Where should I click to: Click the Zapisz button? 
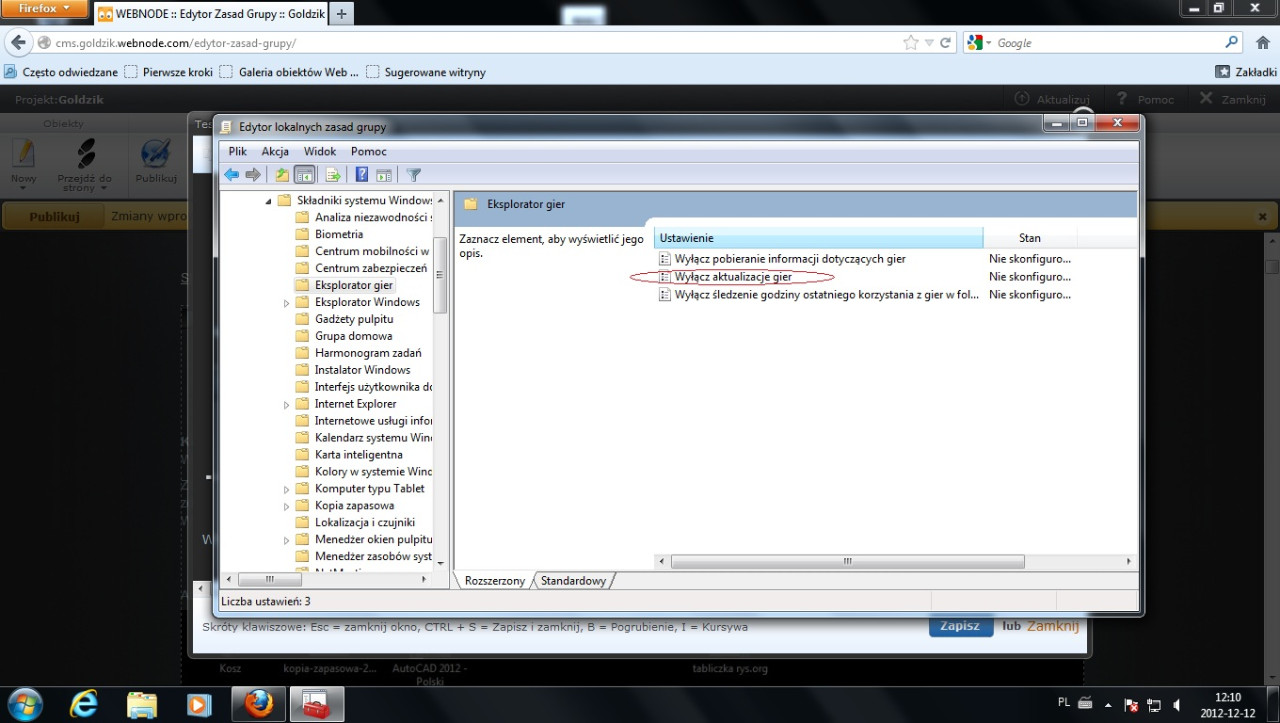point(960,626)
